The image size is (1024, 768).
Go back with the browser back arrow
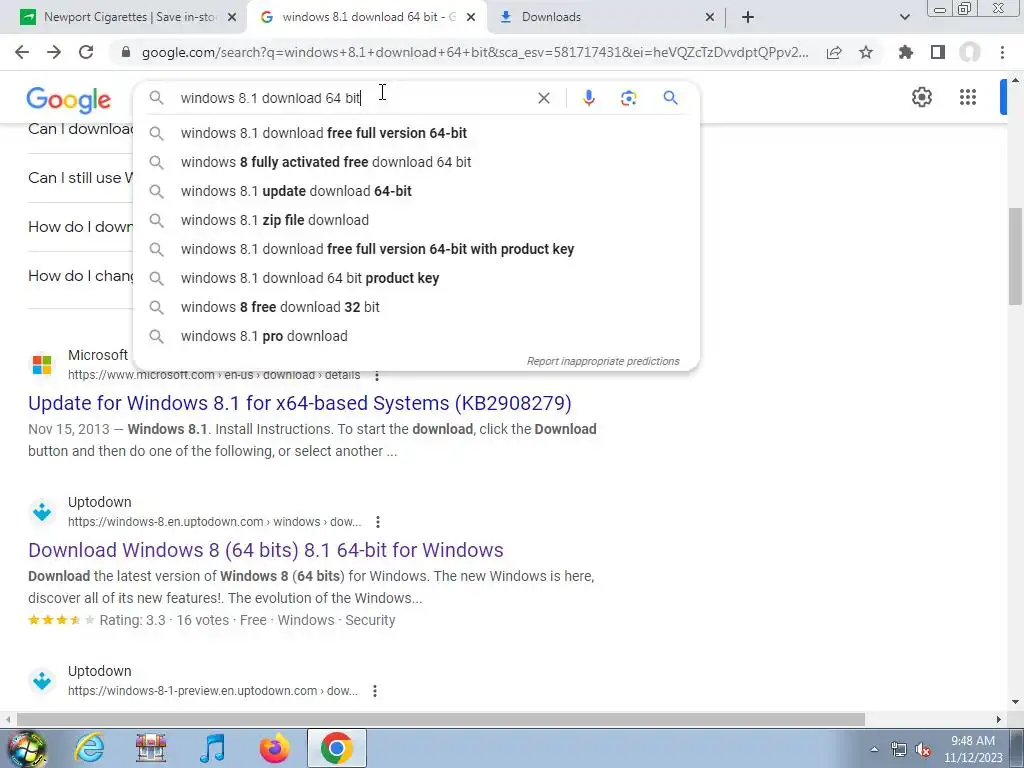(x=22, y=52)
